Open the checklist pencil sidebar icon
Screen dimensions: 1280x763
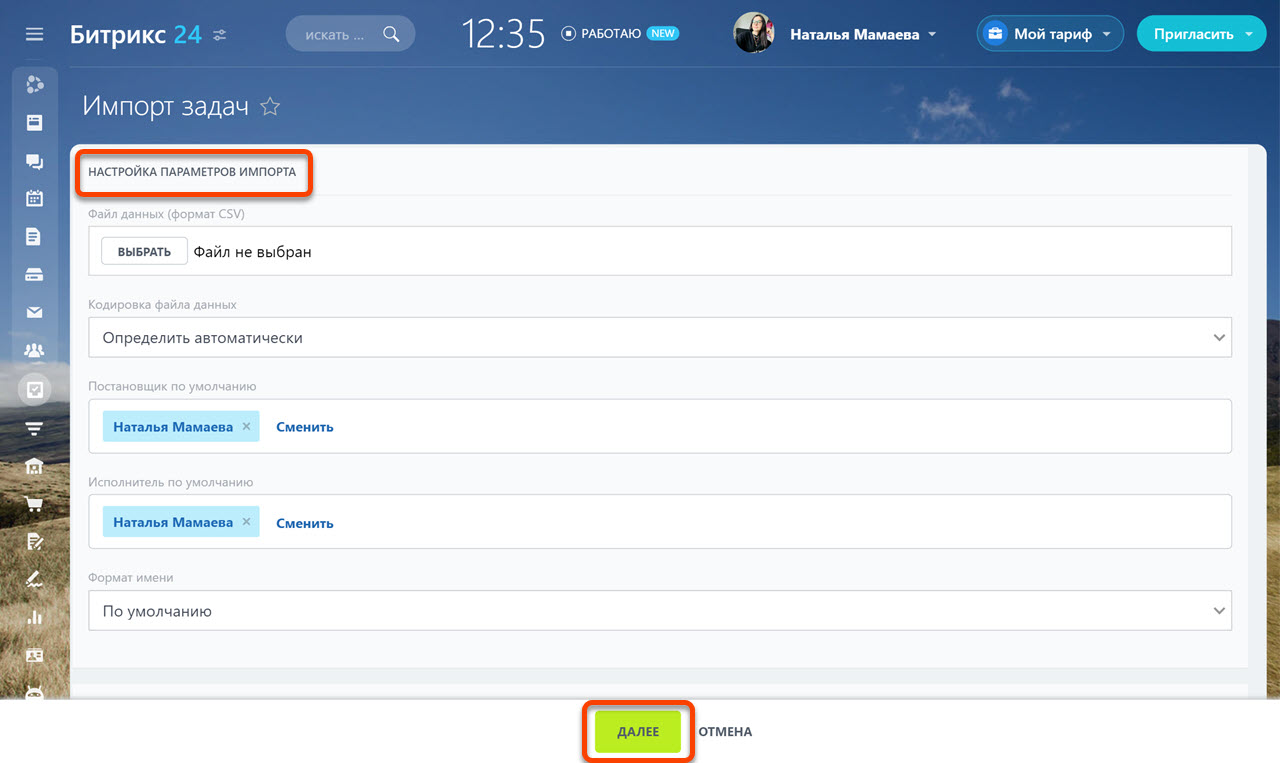[x=35, y=542]
